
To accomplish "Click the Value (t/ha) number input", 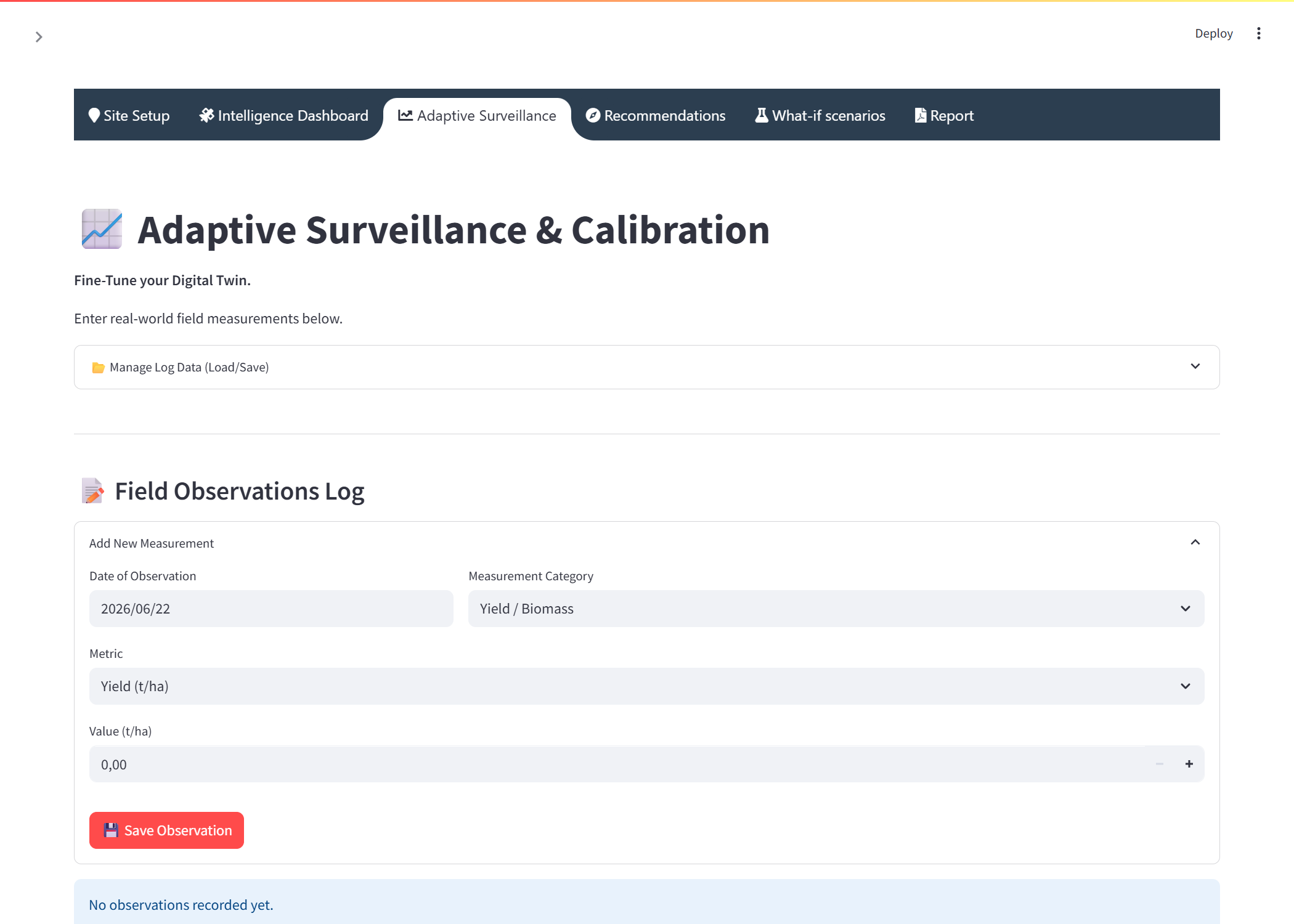I will coord(617,764).
